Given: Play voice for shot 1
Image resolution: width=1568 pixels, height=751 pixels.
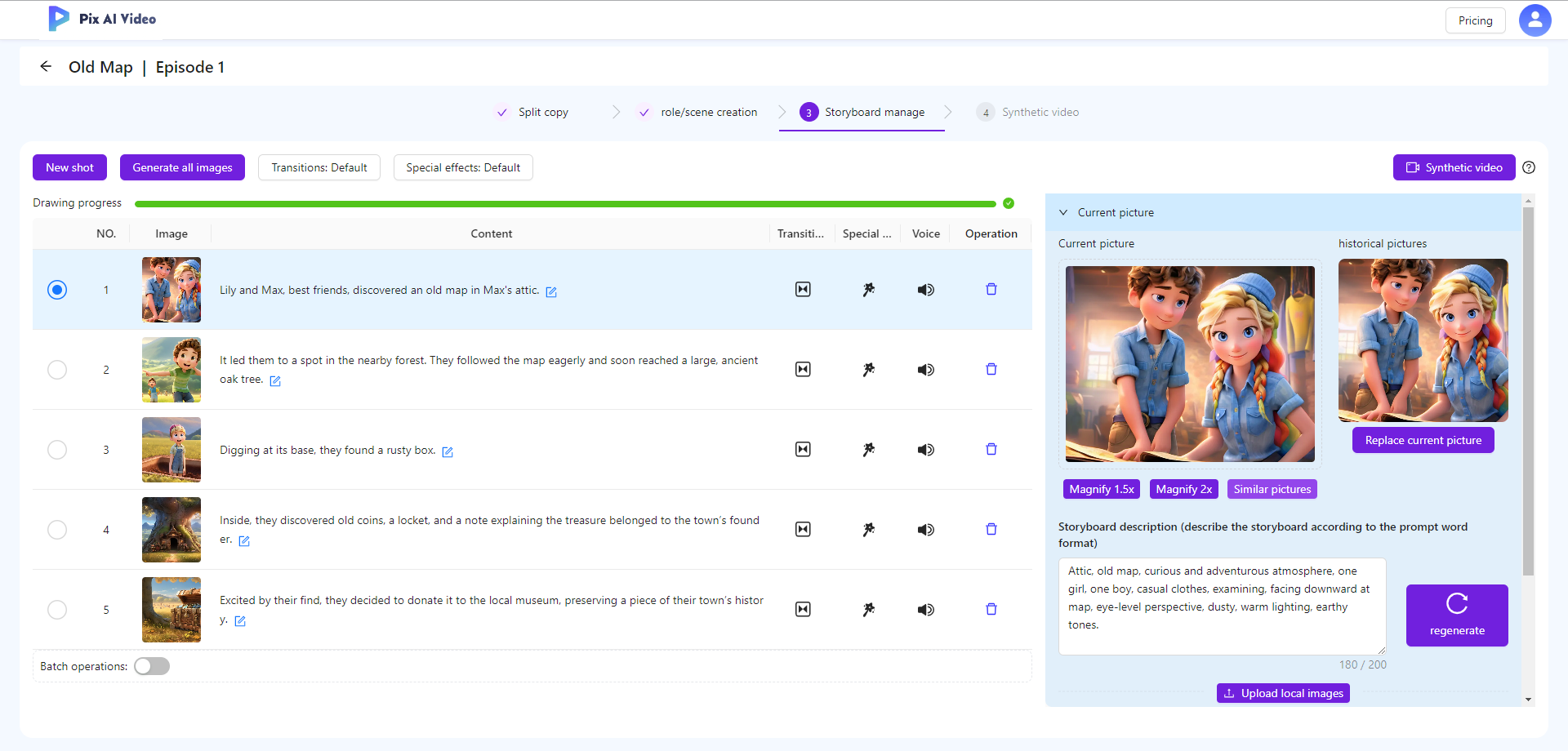Looking at the screenshot, I should (x=925, y=290).
